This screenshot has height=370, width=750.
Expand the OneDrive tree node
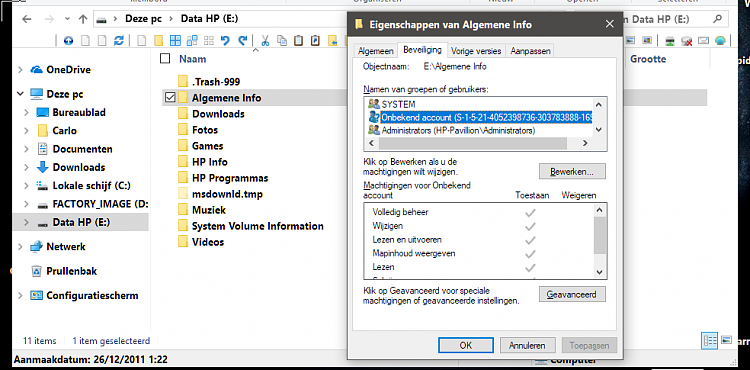[x=20, y=70]
